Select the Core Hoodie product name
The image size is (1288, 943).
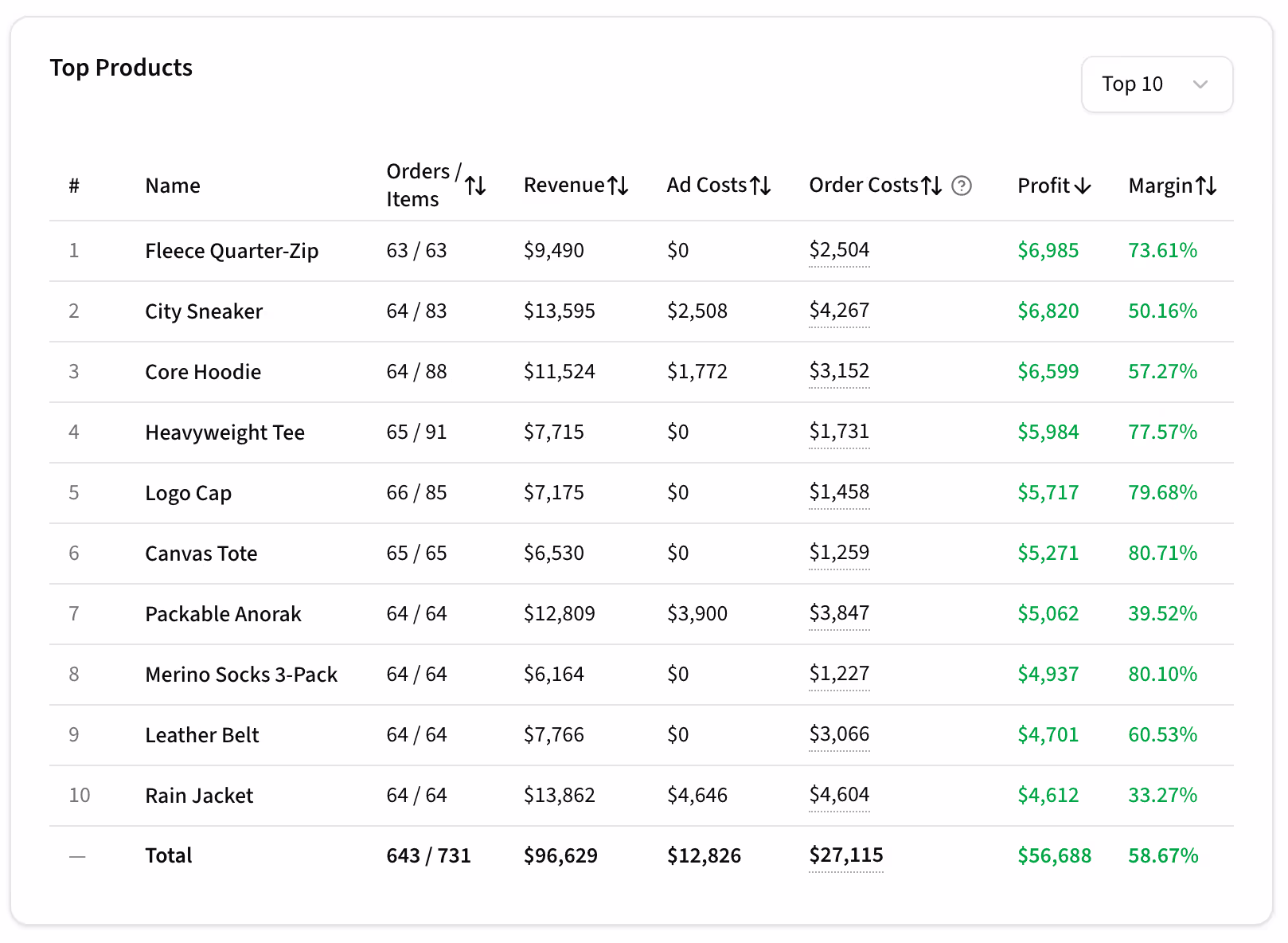203,372
